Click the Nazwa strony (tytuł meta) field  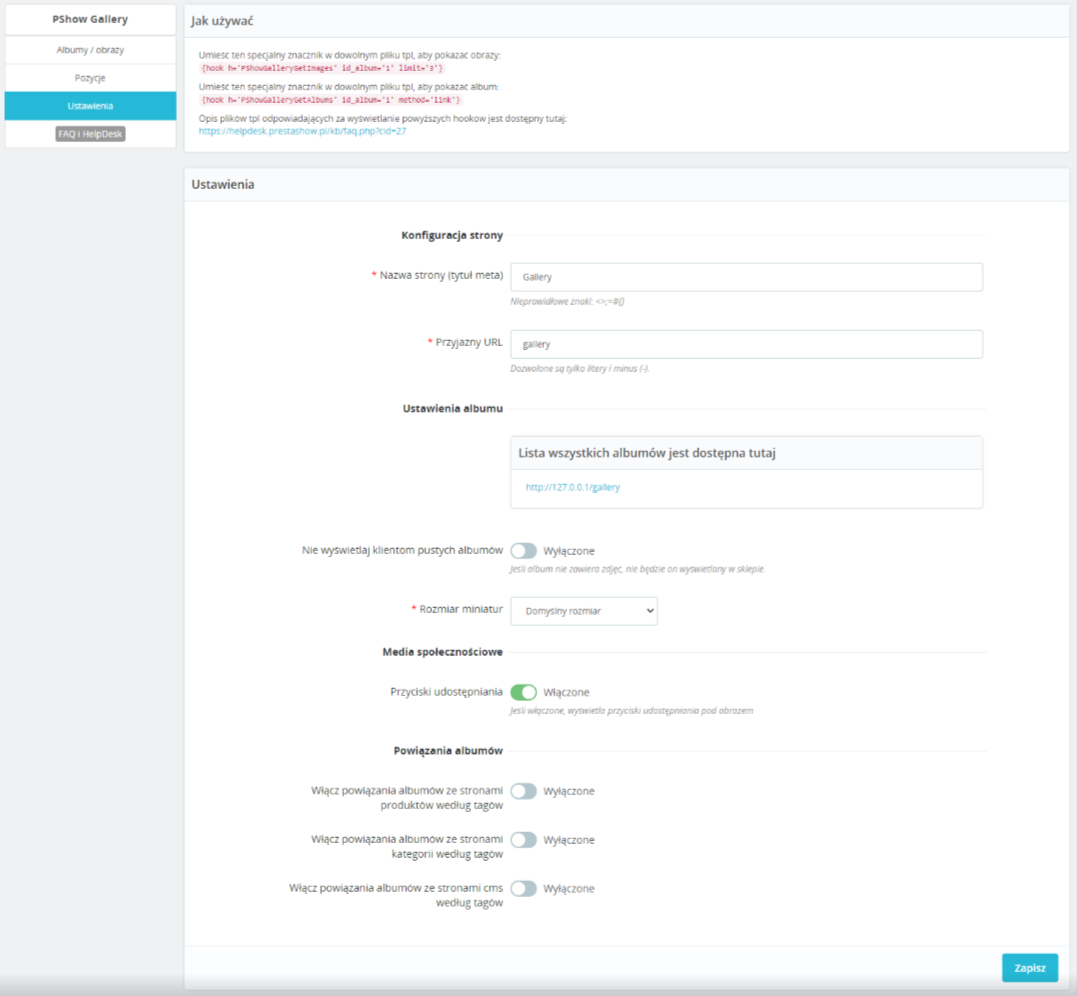746,277
